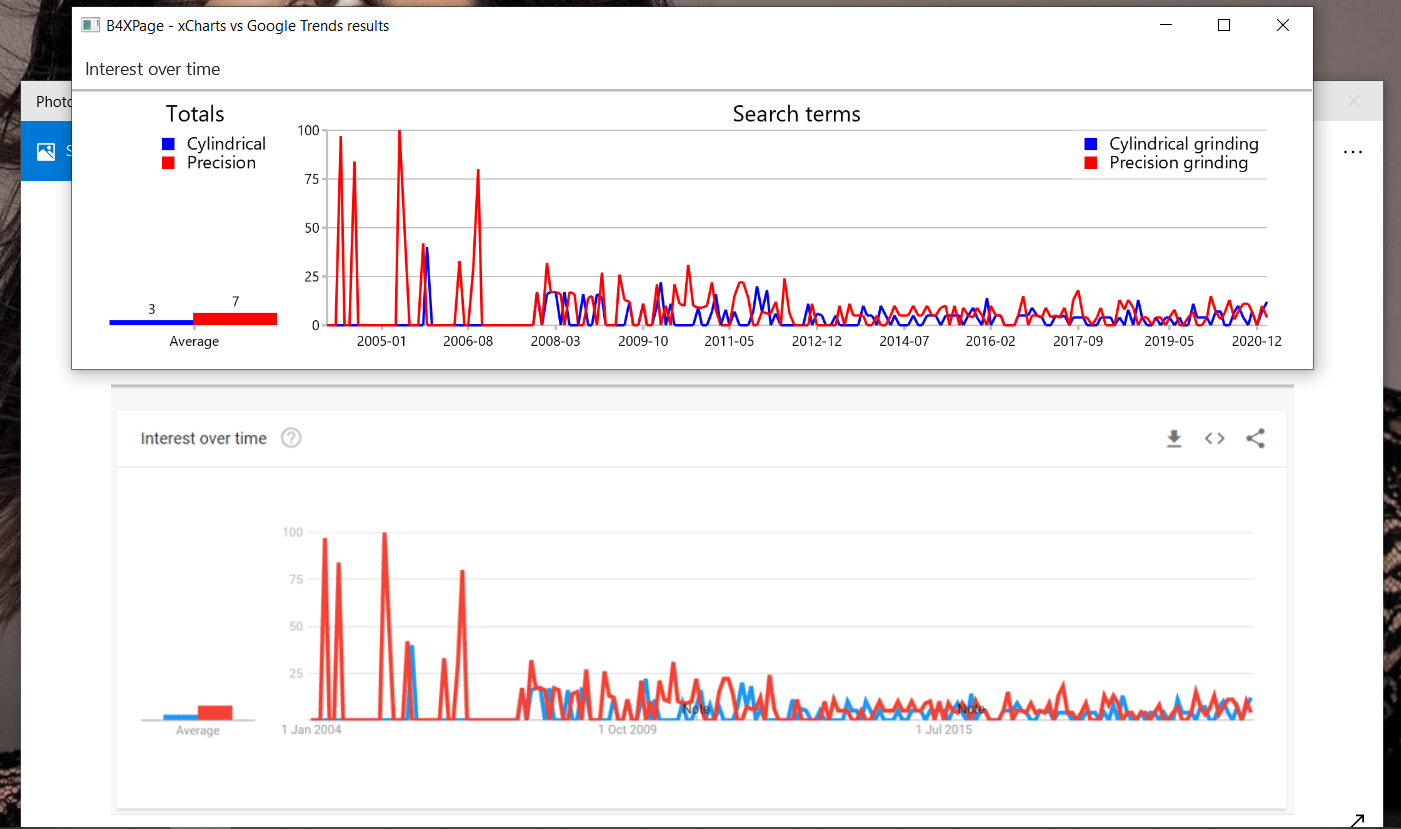
Task: Click "Interest over time" heading in B4XPage window
Action: click(x=152, y=69)
